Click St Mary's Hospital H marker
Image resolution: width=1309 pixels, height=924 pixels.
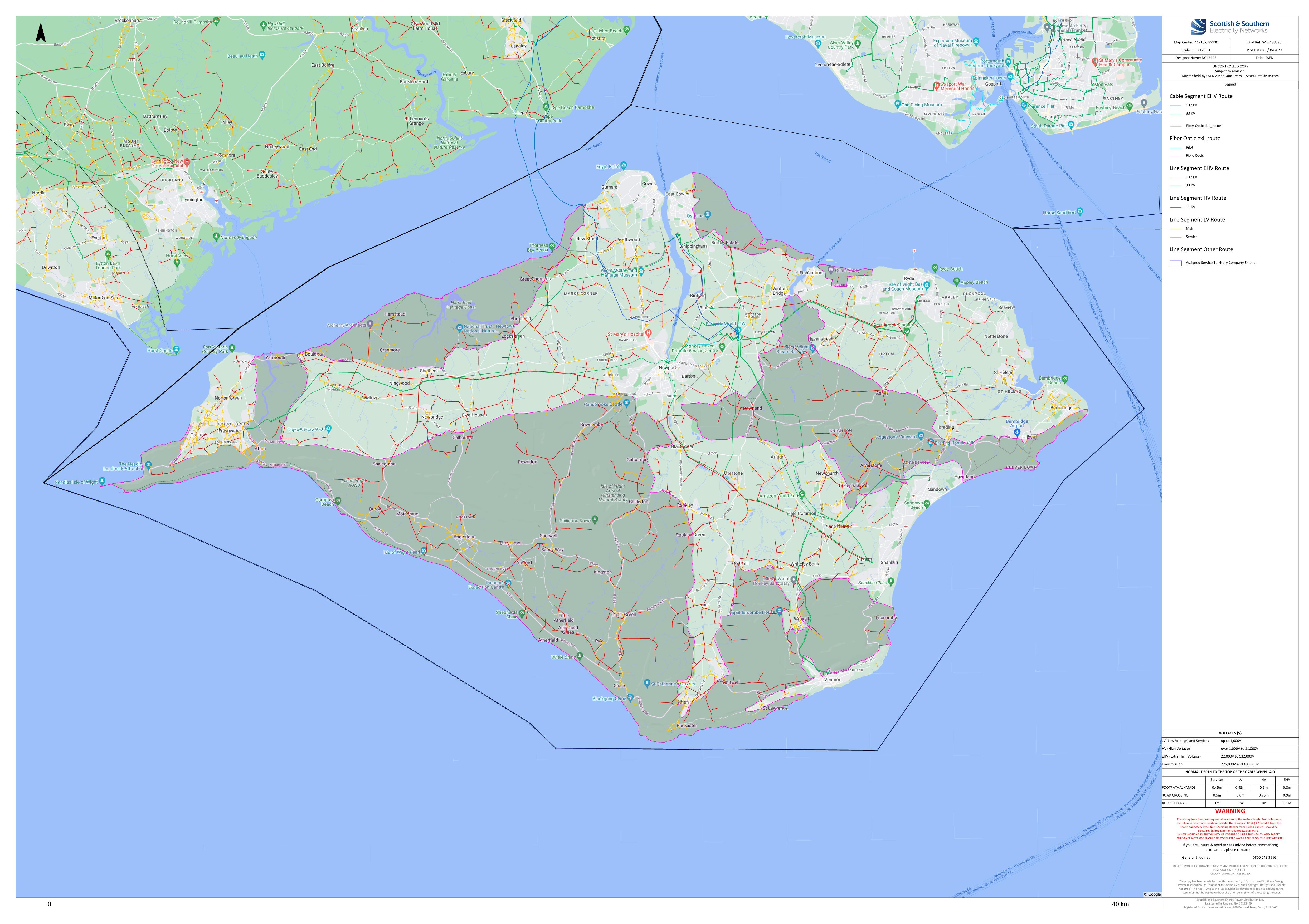pos(648,333)
